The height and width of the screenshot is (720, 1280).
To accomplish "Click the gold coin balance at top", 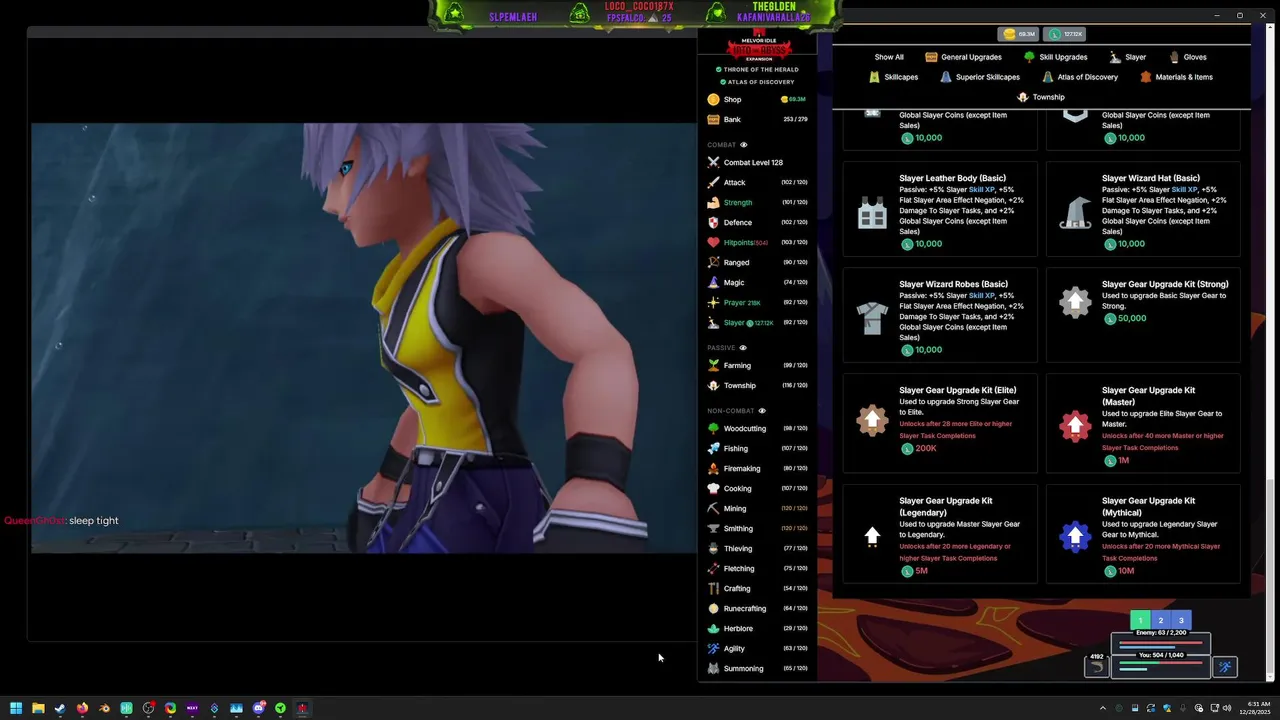I will 1020,34.
